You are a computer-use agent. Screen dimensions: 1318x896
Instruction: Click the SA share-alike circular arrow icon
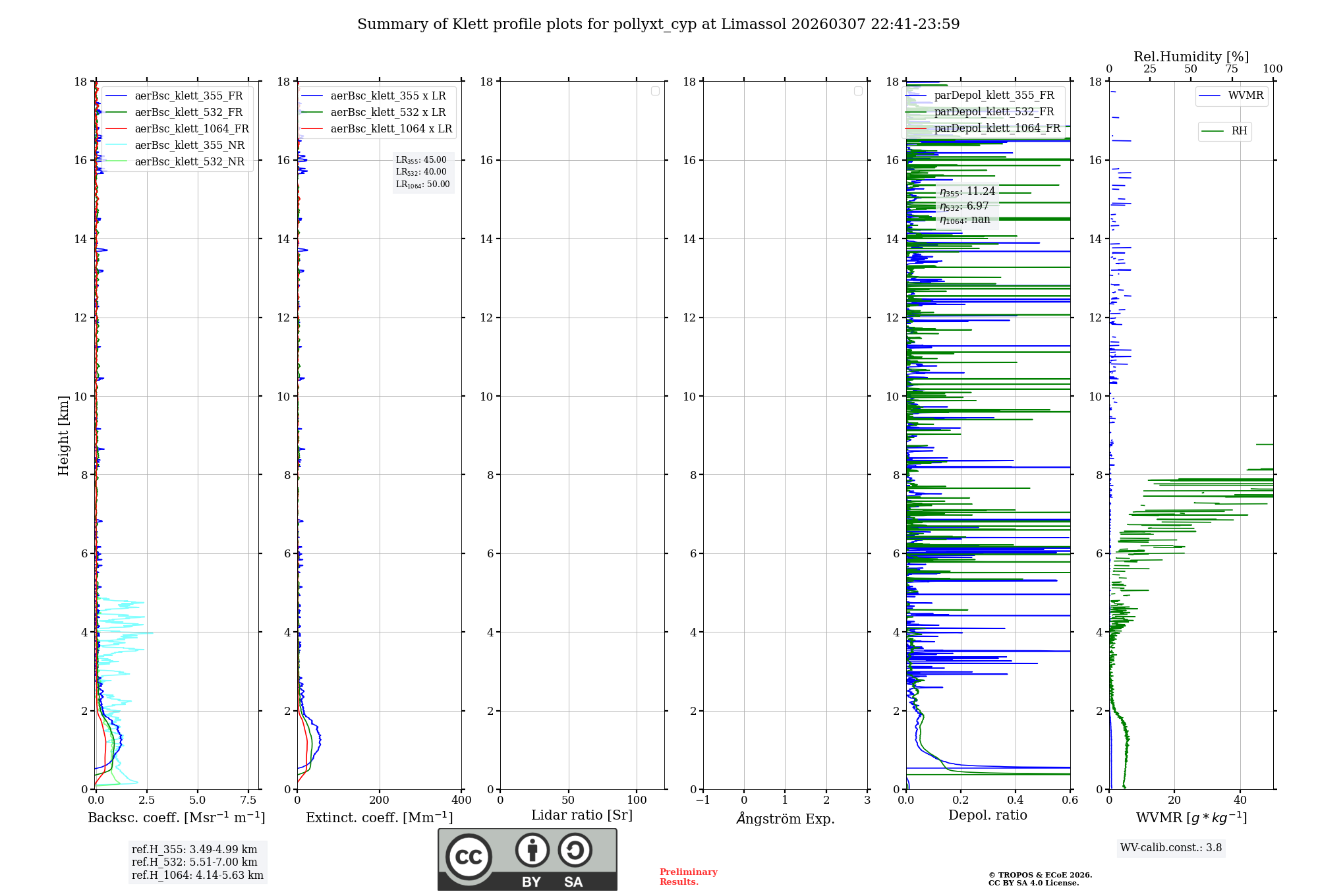pyautogui.click(x=575, y=850)
